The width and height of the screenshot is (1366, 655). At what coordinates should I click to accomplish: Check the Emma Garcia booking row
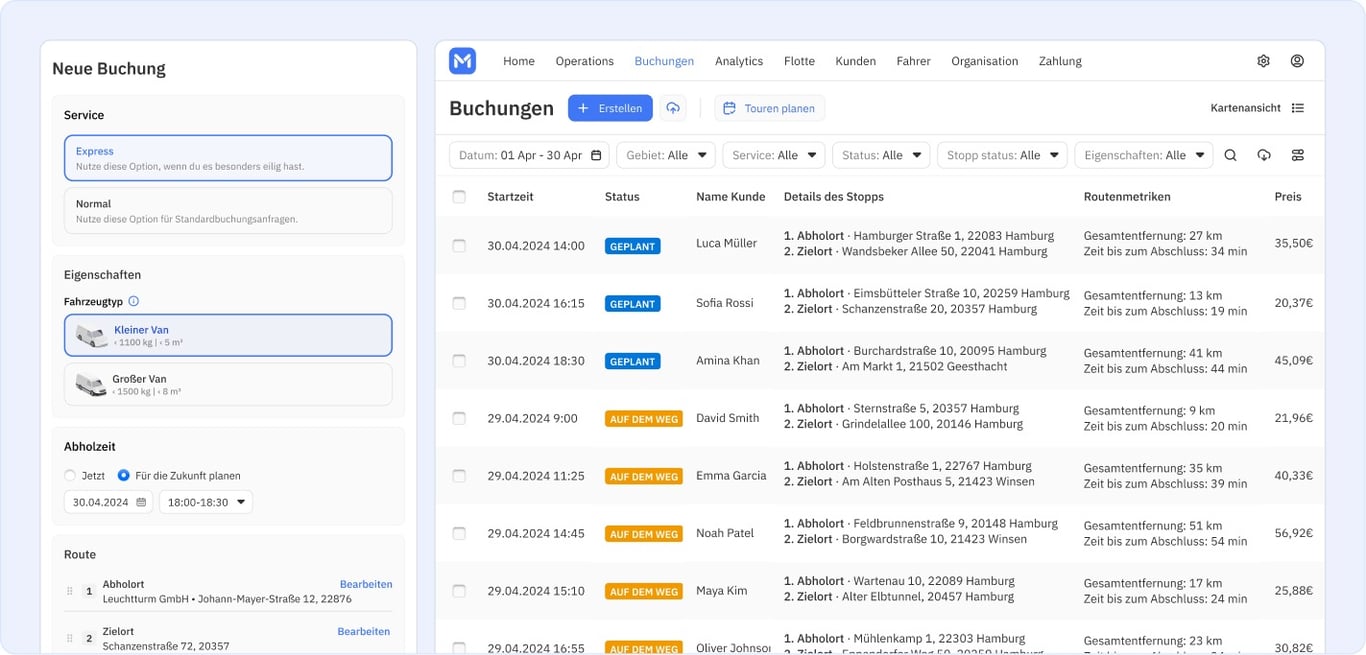[459, 476]
